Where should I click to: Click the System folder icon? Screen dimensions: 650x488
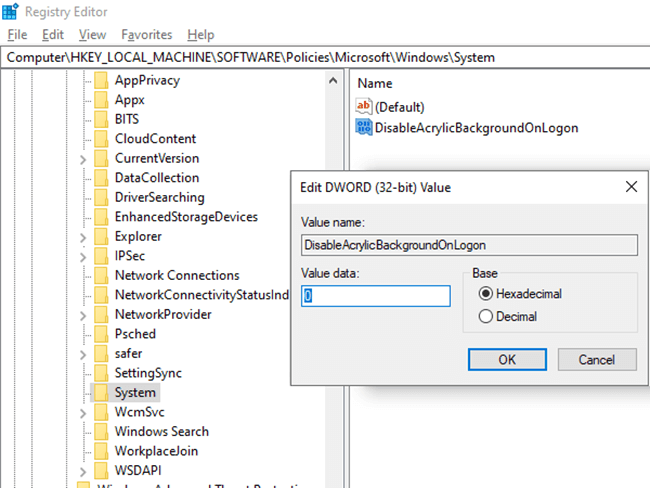click(101, 392)
